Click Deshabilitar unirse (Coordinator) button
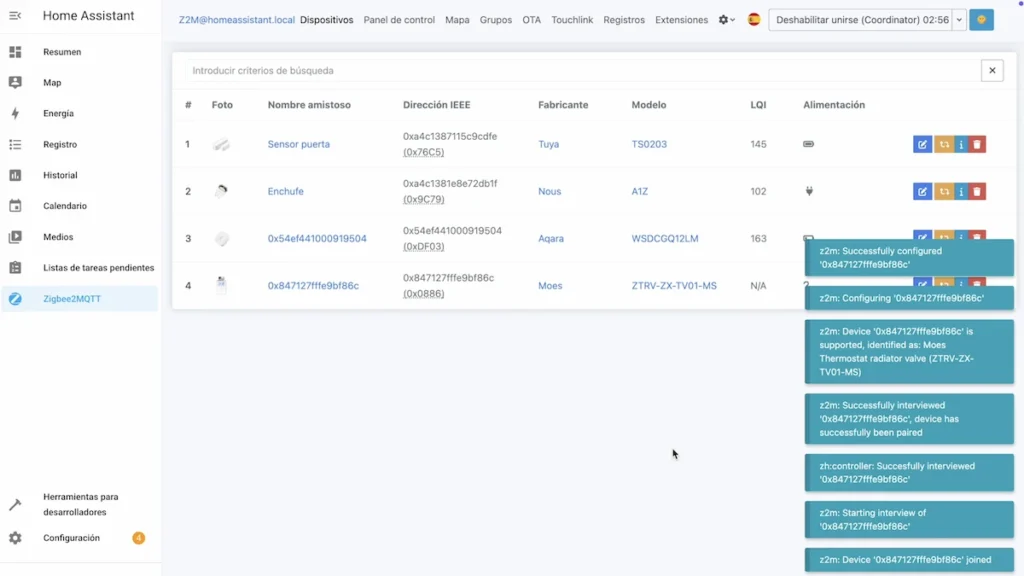 (x=861, y=20)
